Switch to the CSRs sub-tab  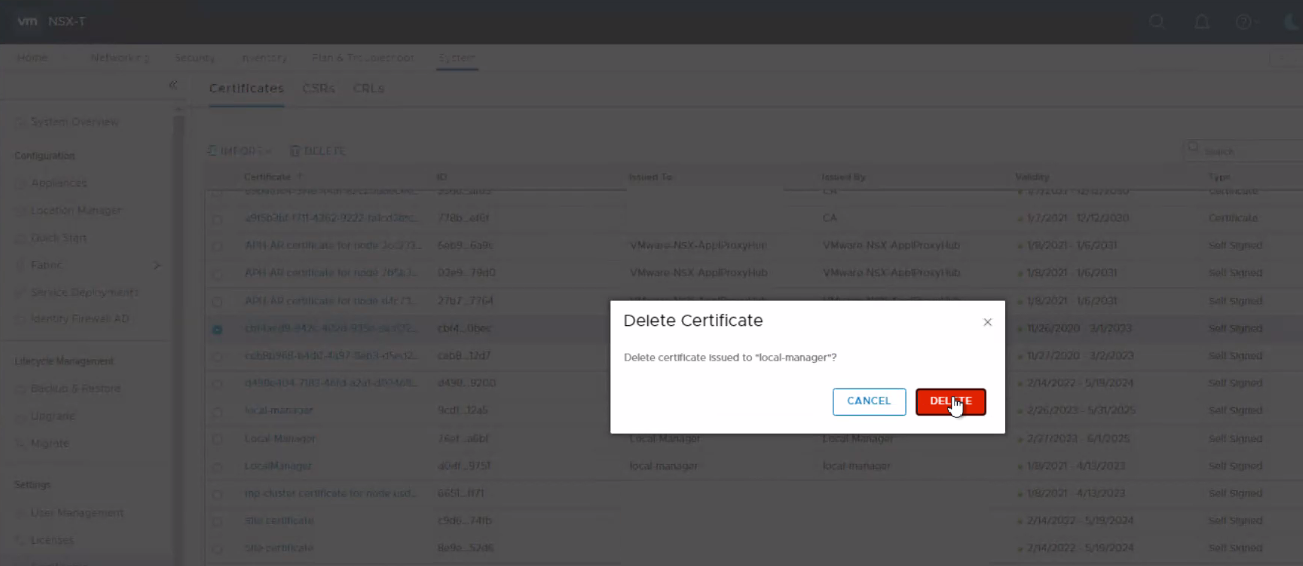(x=319, y=88)
